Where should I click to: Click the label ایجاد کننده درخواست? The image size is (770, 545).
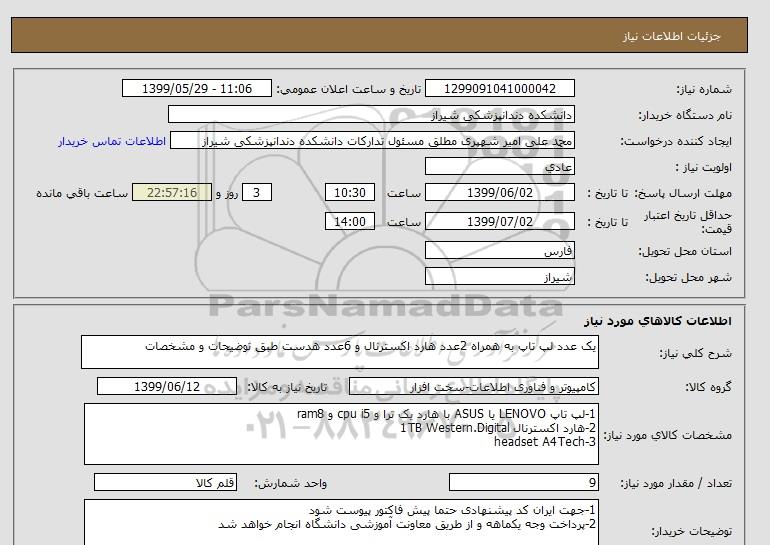(676, 141)
